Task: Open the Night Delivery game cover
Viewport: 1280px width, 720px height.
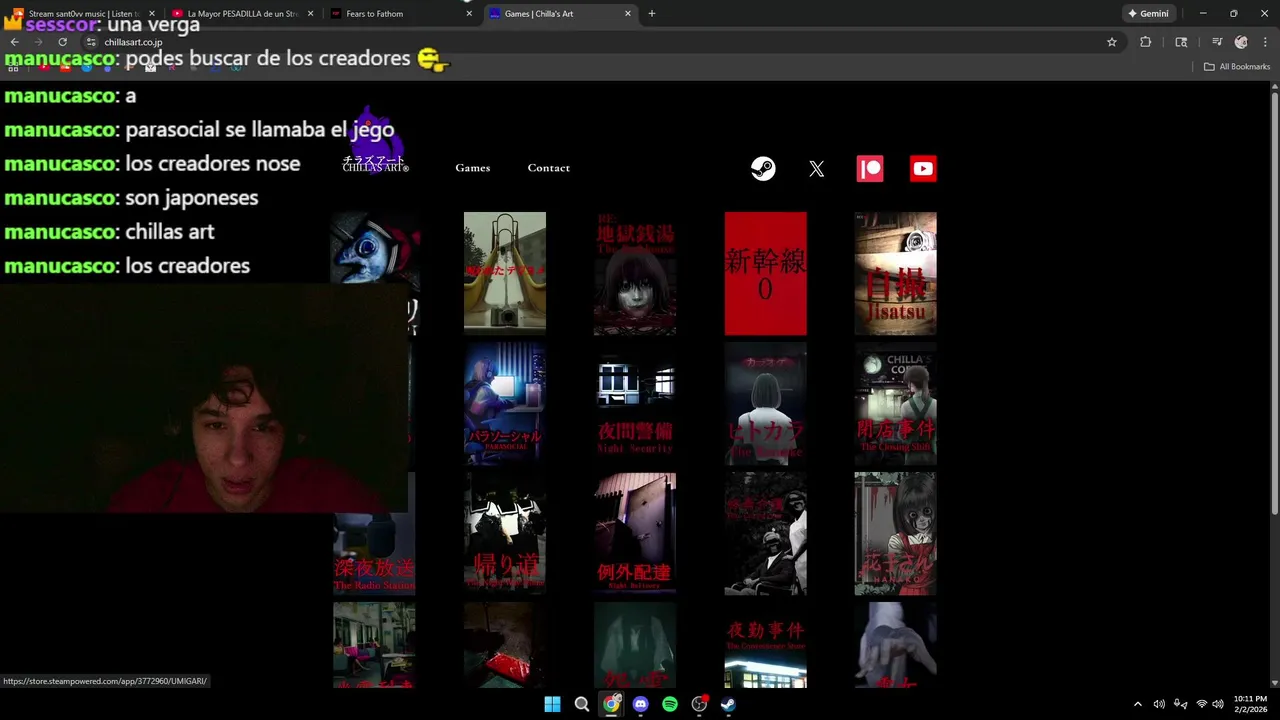Action: click(x=635, y=534)
